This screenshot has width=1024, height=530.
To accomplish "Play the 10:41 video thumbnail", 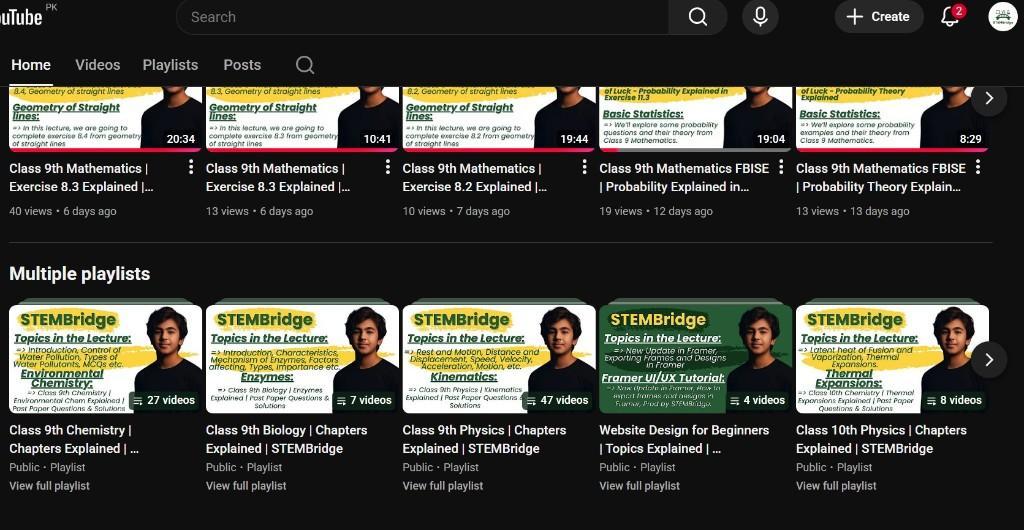I will (x=302, y=119).
